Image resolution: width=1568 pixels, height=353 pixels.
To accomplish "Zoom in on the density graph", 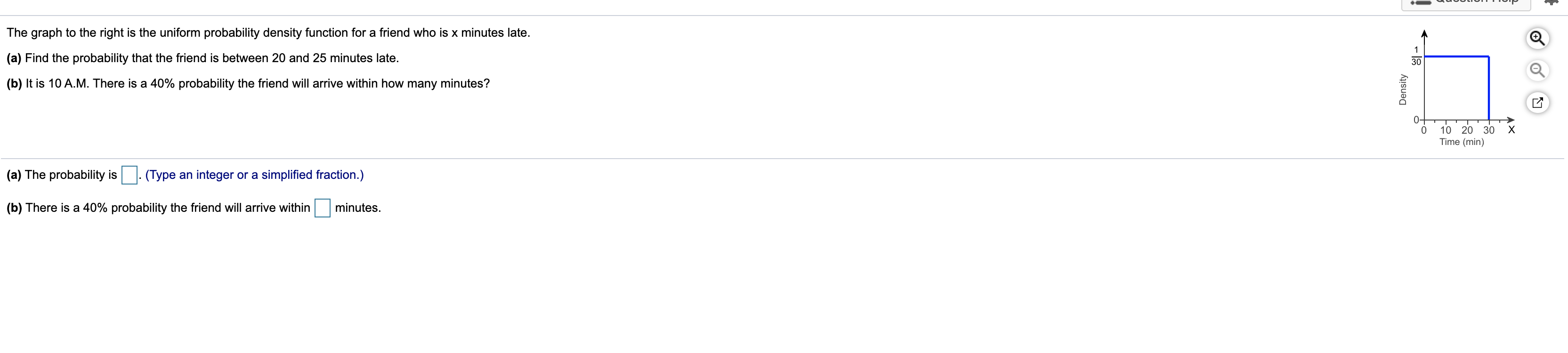I will [1537, 38].
